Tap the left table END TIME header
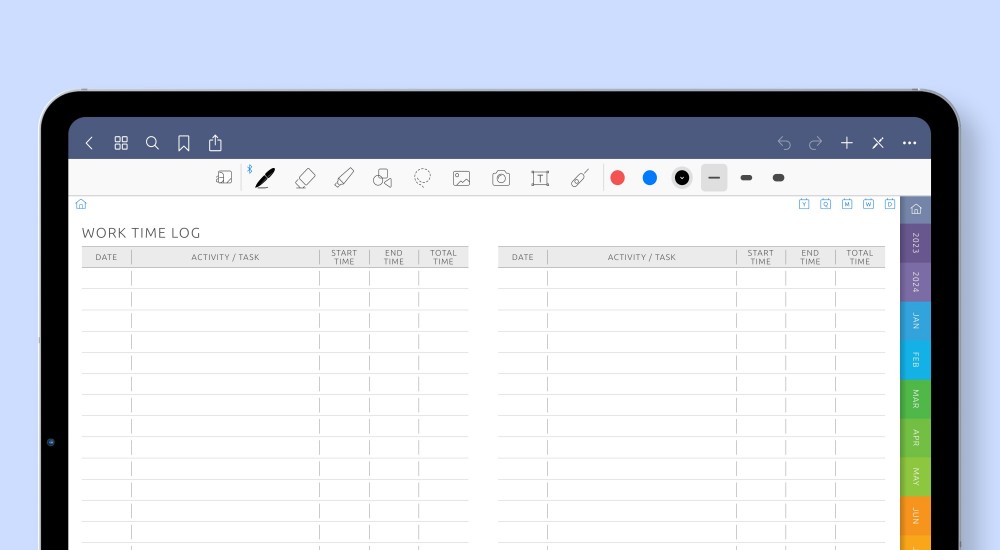The image size is (1000, 550). click(393, 257)
